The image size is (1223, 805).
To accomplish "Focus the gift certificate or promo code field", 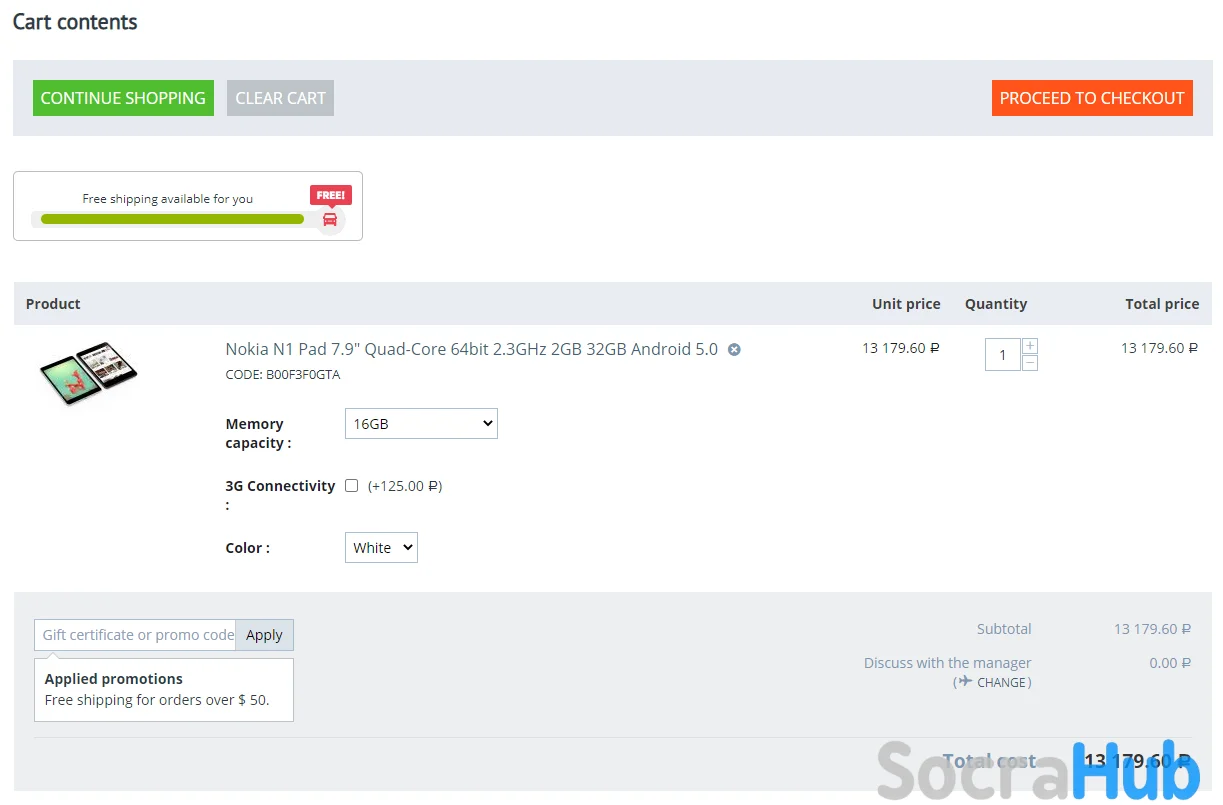I will click(x=135, y=635).
